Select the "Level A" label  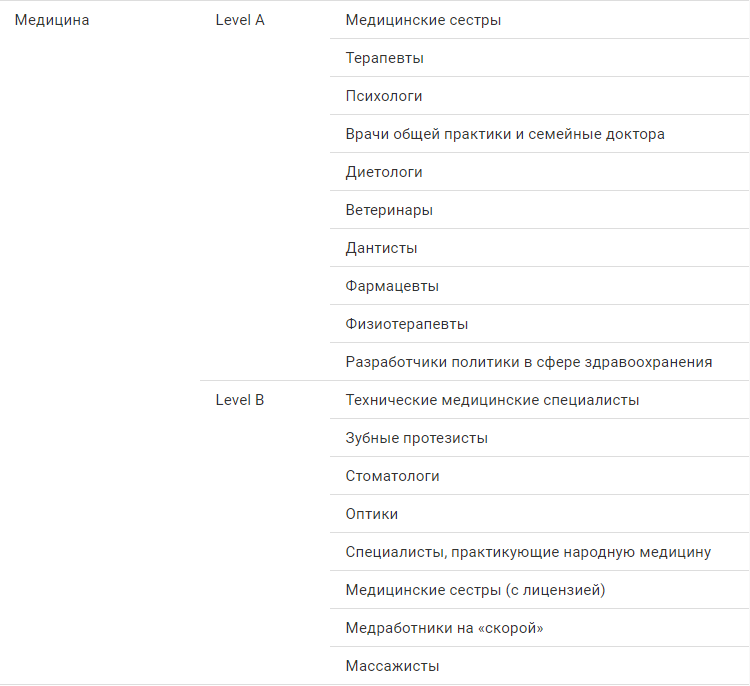click(240, 20)
